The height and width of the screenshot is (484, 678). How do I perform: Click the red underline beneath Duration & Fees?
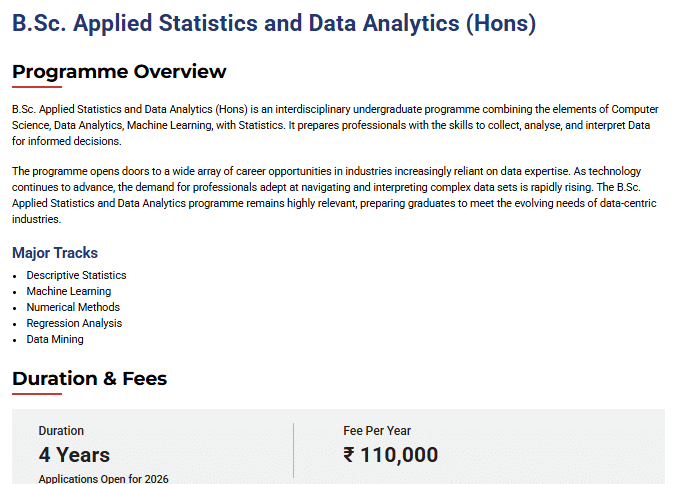click(x=36, y=394)
